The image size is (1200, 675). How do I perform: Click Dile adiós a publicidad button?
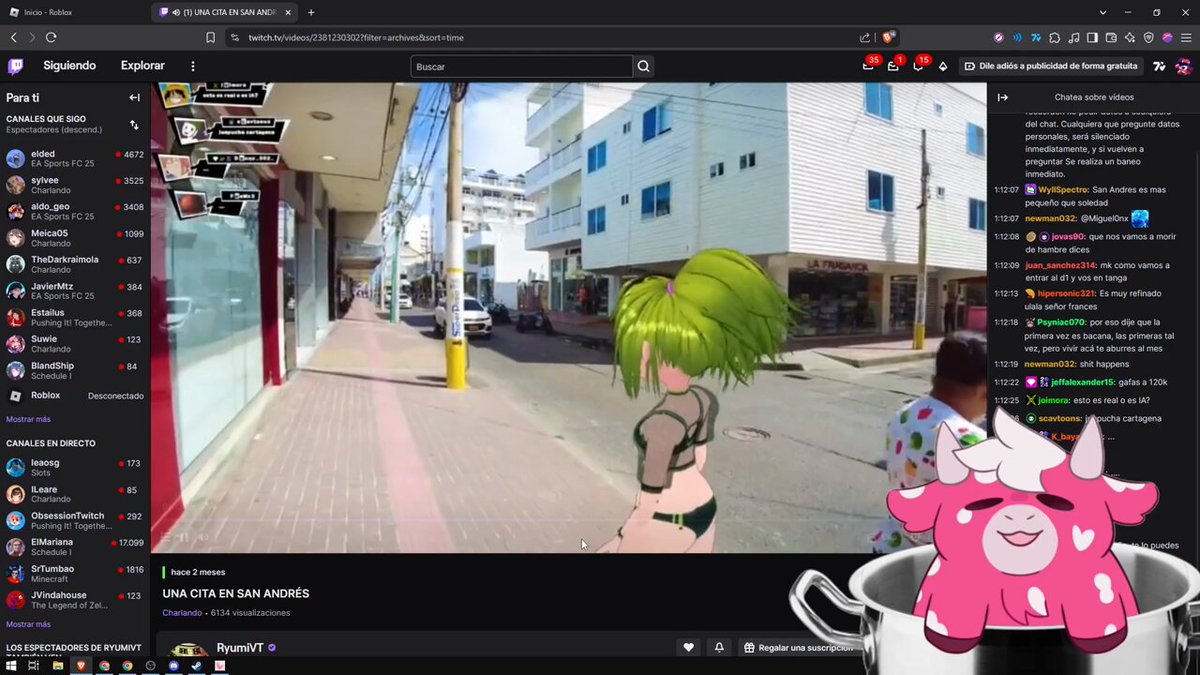(x=1051, y=66)
